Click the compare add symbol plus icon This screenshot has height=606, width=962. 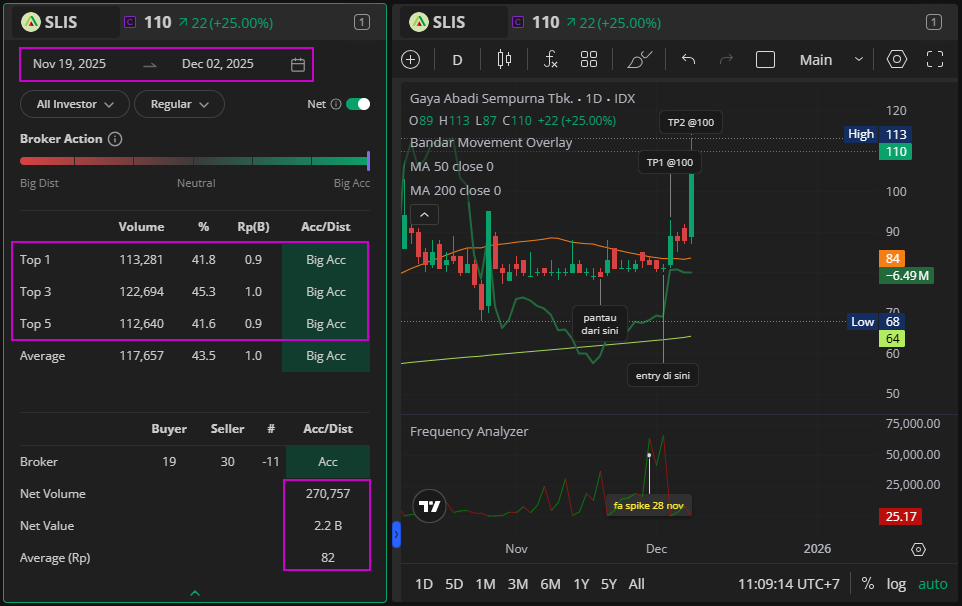tap(411, 60)
